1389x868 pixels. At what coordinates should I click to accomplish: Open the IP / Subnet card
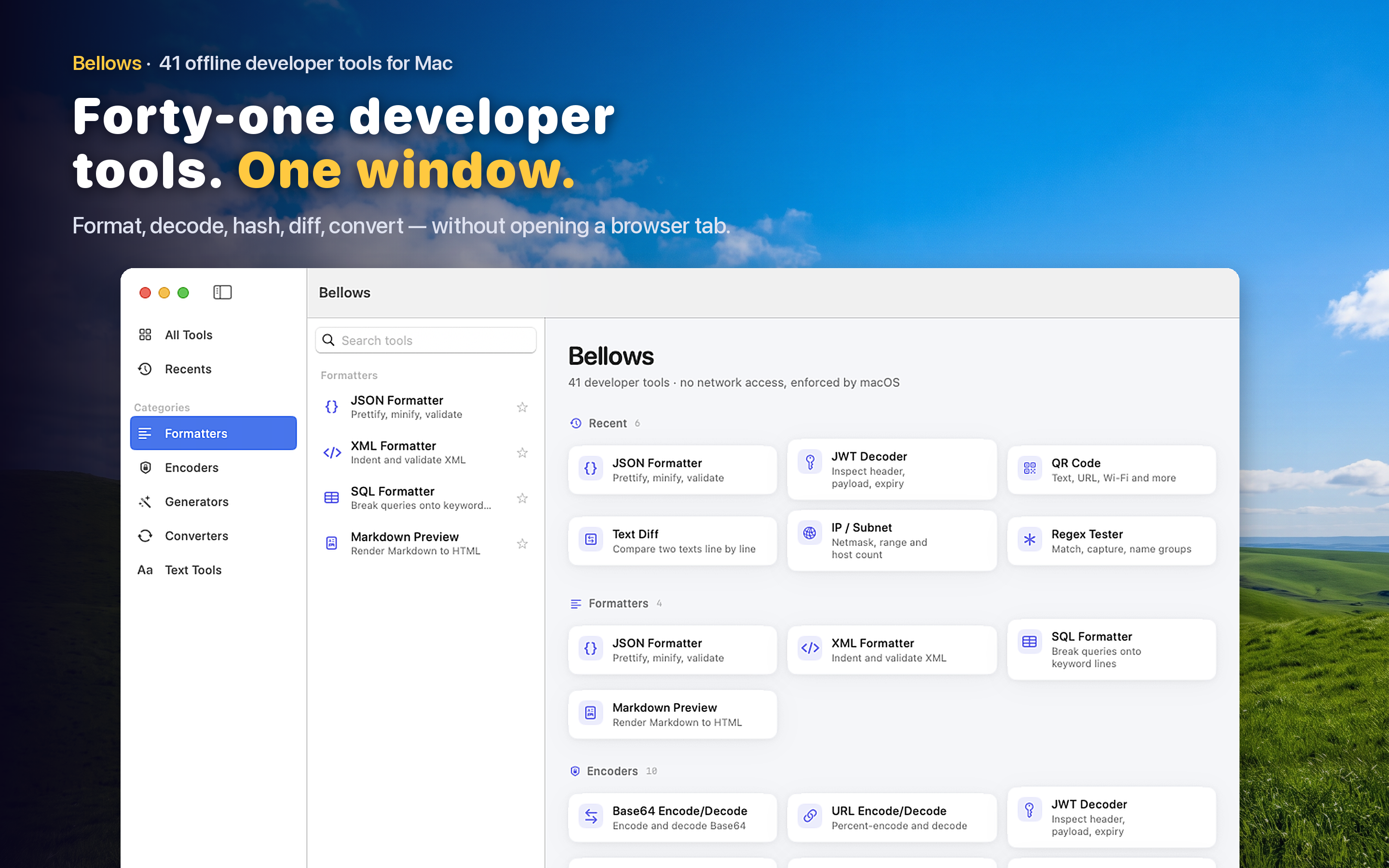click(892, 541)
